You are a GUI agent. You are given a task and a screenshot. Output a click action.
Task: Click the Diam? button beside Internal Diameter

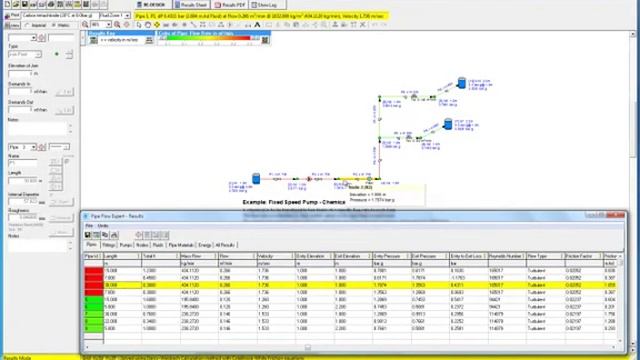pos(61,202)
